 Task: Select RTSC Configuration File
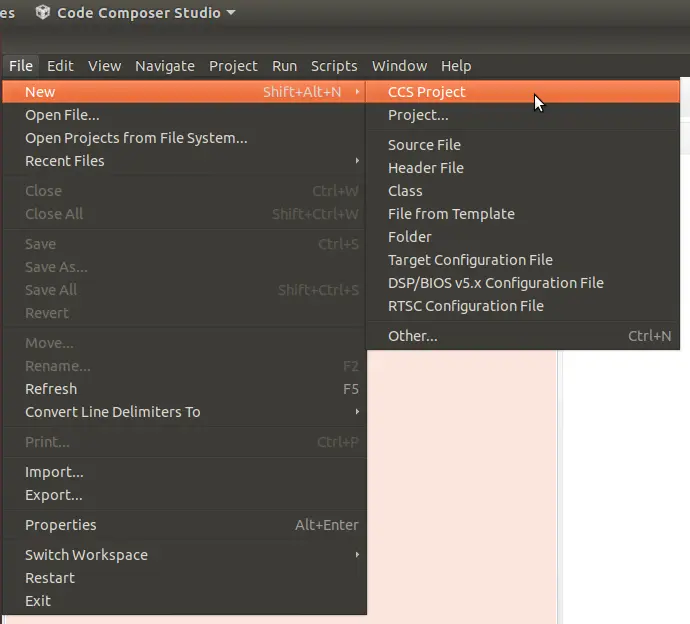click(523, 306)
